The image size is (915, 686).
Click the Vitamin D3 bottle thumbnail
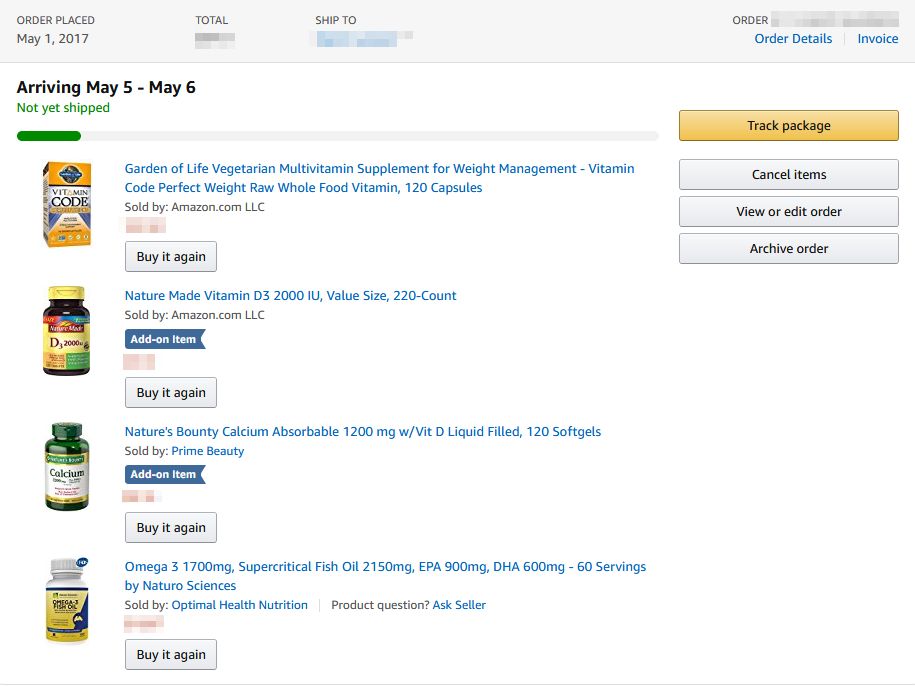coord(67,330)
